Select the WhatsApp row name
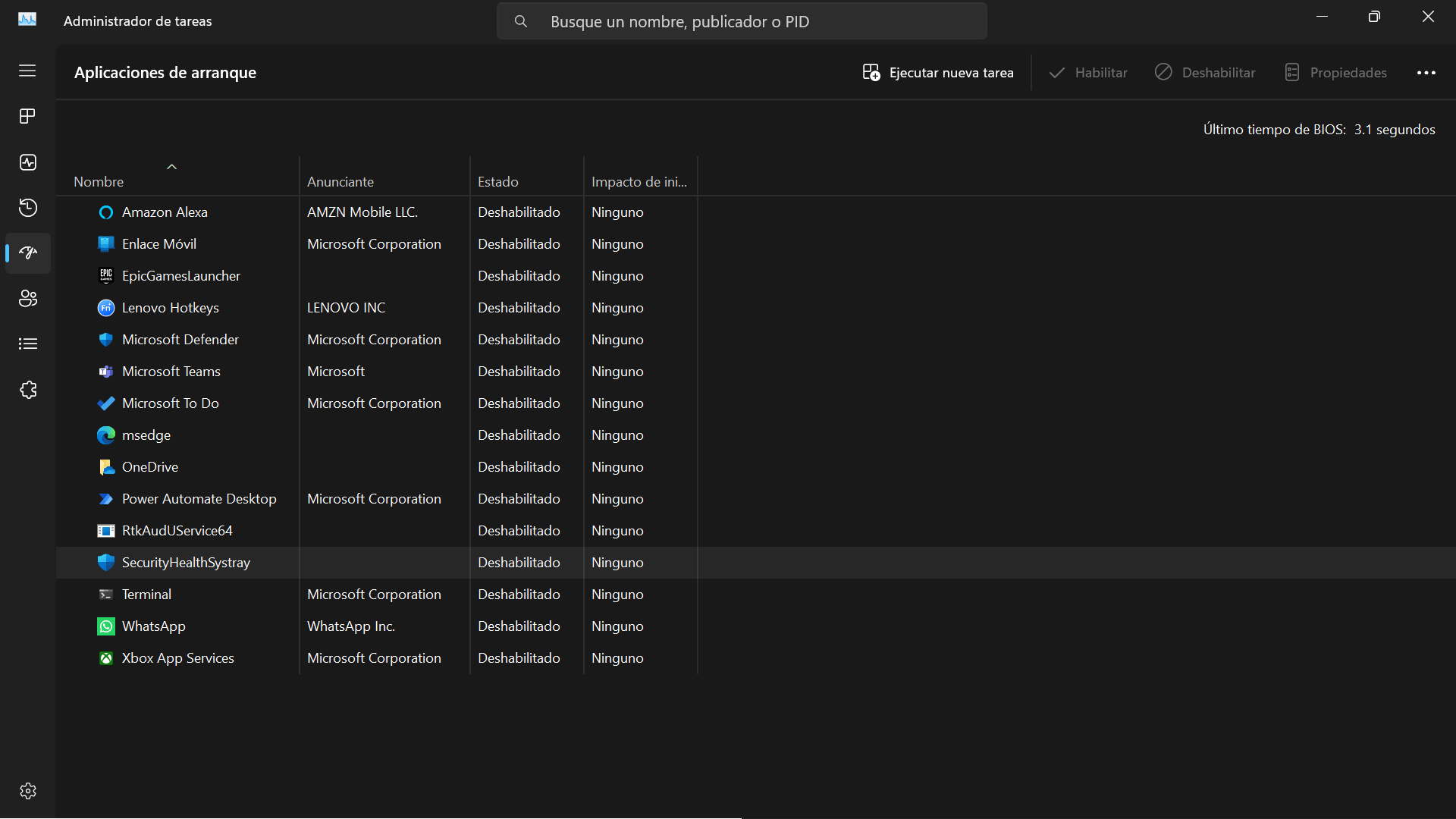1456x819 pixels. tap(154, 626)
